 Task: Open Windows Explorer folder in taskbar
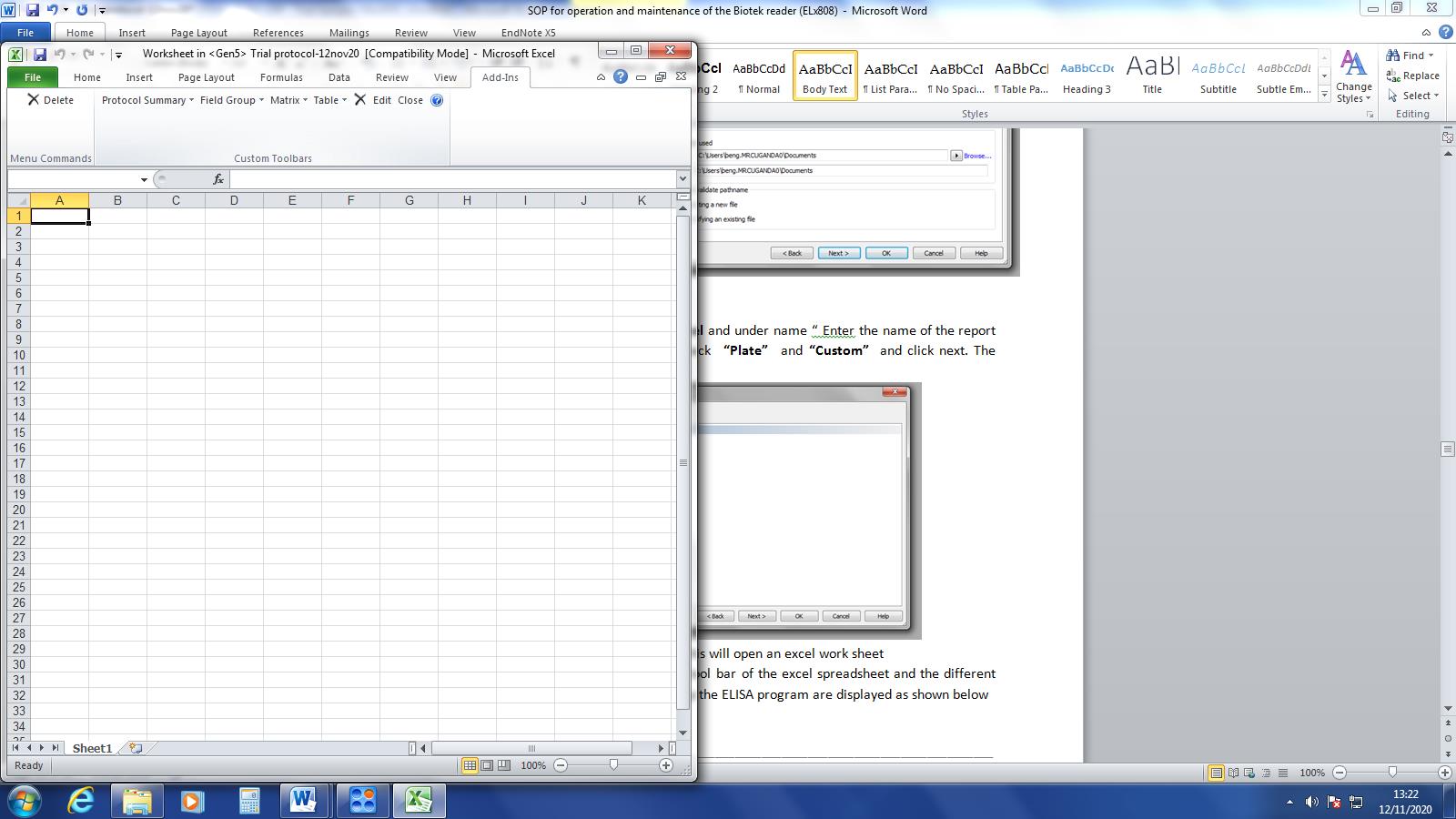click(137, 801)
